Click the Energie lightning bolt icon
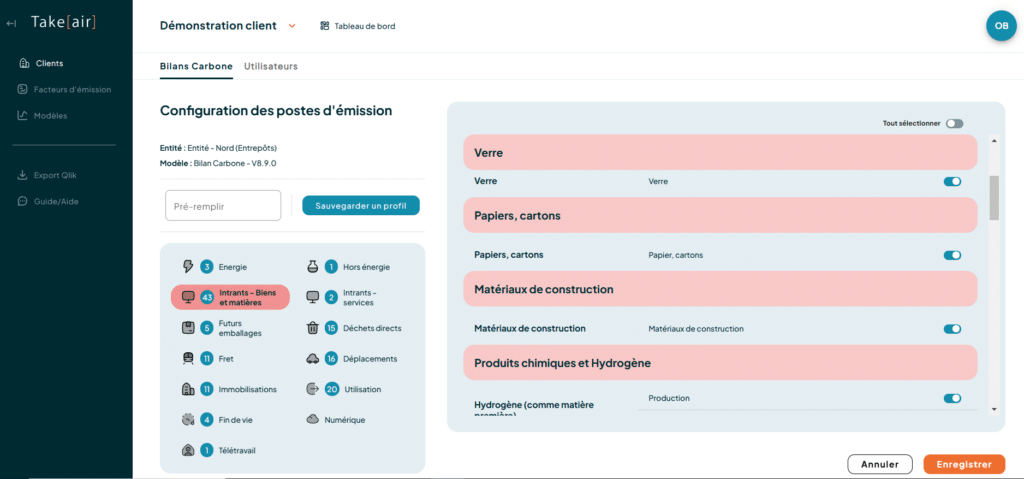The image size is (1024, 479). [188, 266]
